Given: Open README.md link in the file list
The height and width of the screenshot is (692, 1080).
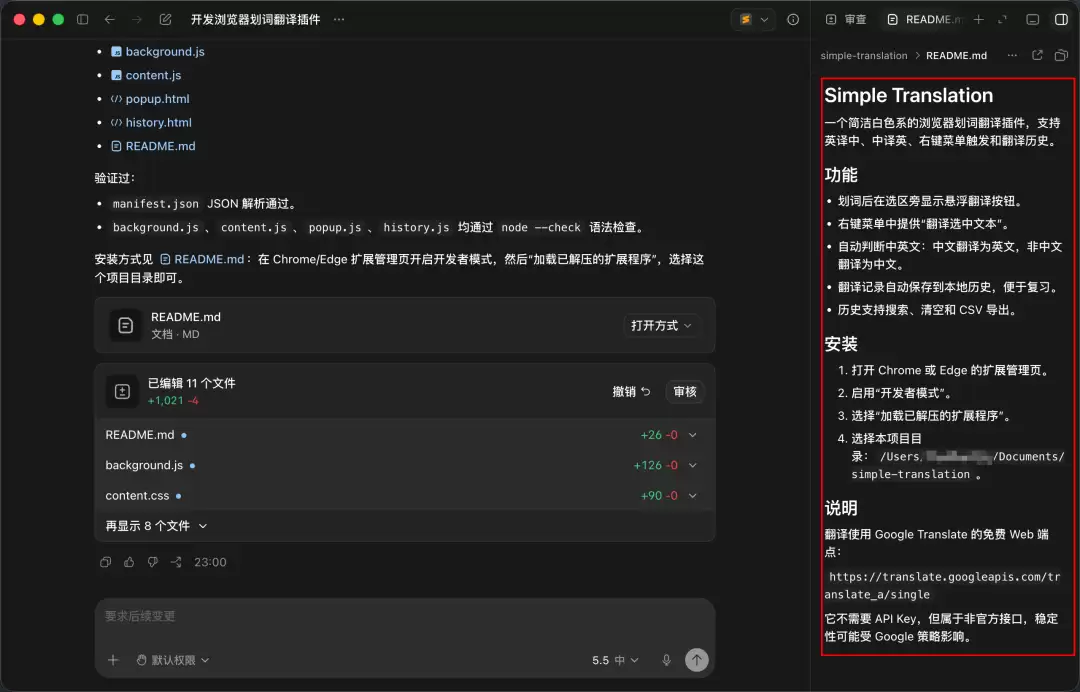Looking at the screenshot, I should coord(160,146).
